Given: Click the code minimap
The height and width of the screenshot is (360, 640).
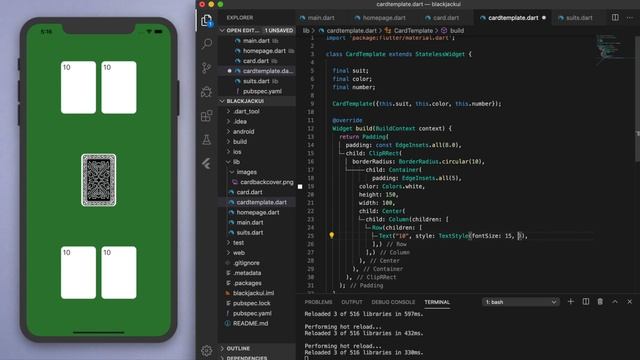Looking at the screenshot, I should point(610,49).
